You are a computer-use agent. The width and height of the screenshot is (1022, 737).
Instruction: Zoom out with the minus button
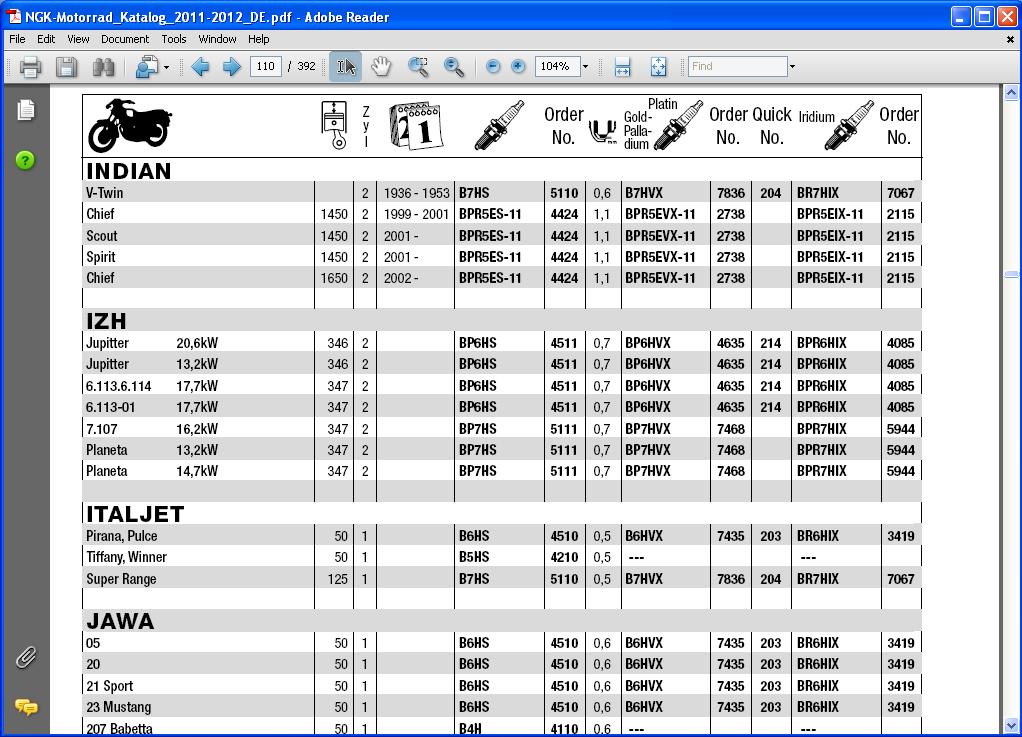click(x=493, y=66)
